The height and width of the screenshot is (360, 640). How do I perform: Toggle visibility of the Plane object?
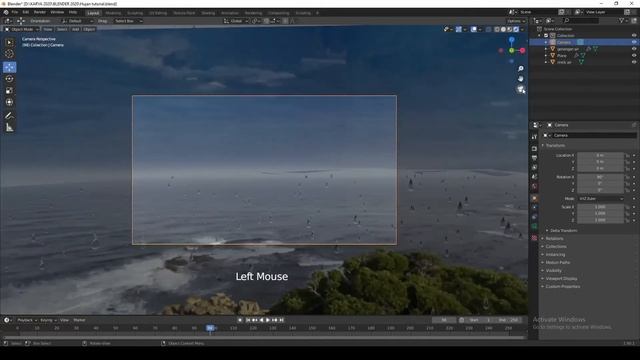[634, 56]
